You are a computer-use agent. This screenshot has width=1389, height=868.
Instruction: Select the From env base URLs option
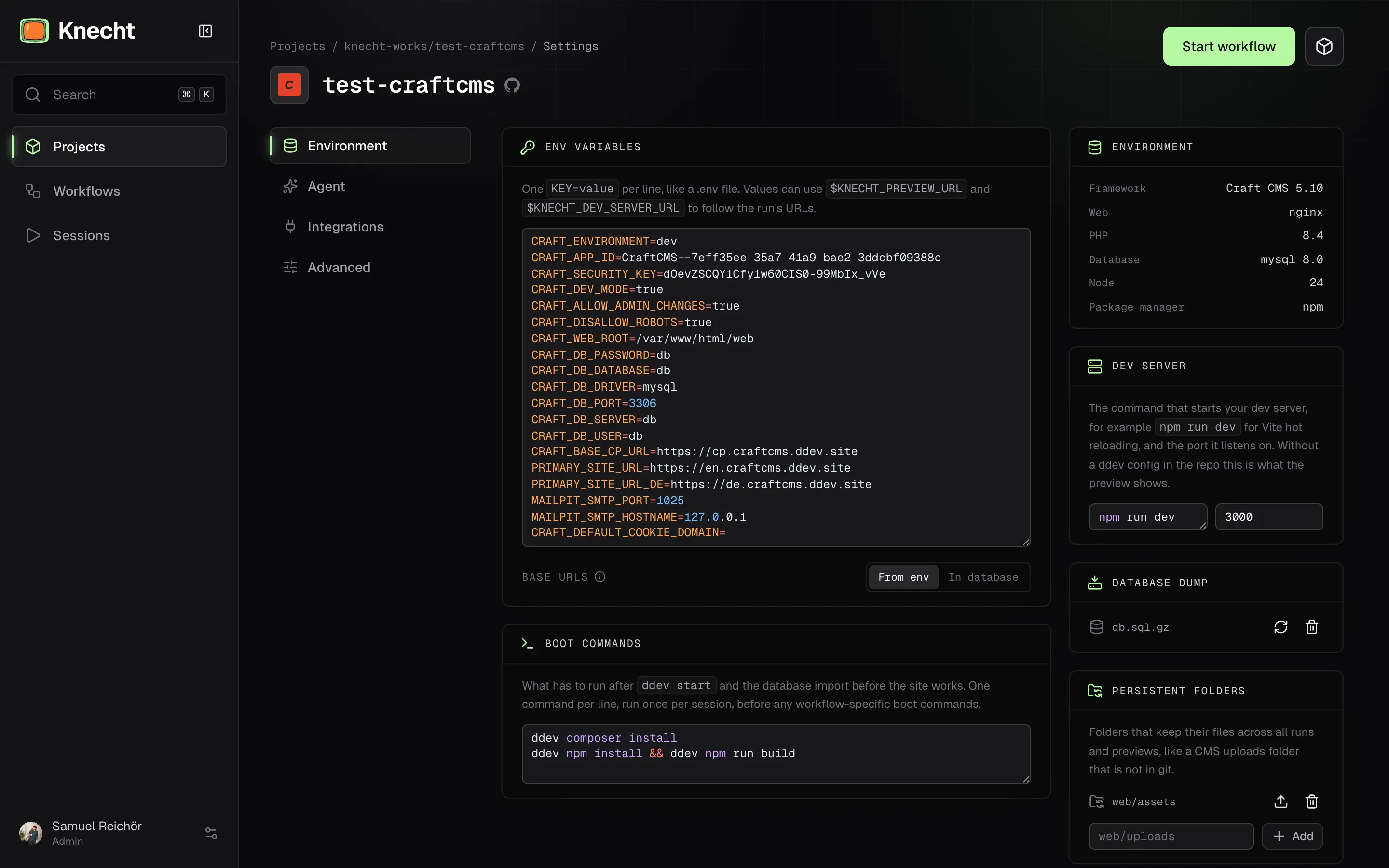(903, 577)
